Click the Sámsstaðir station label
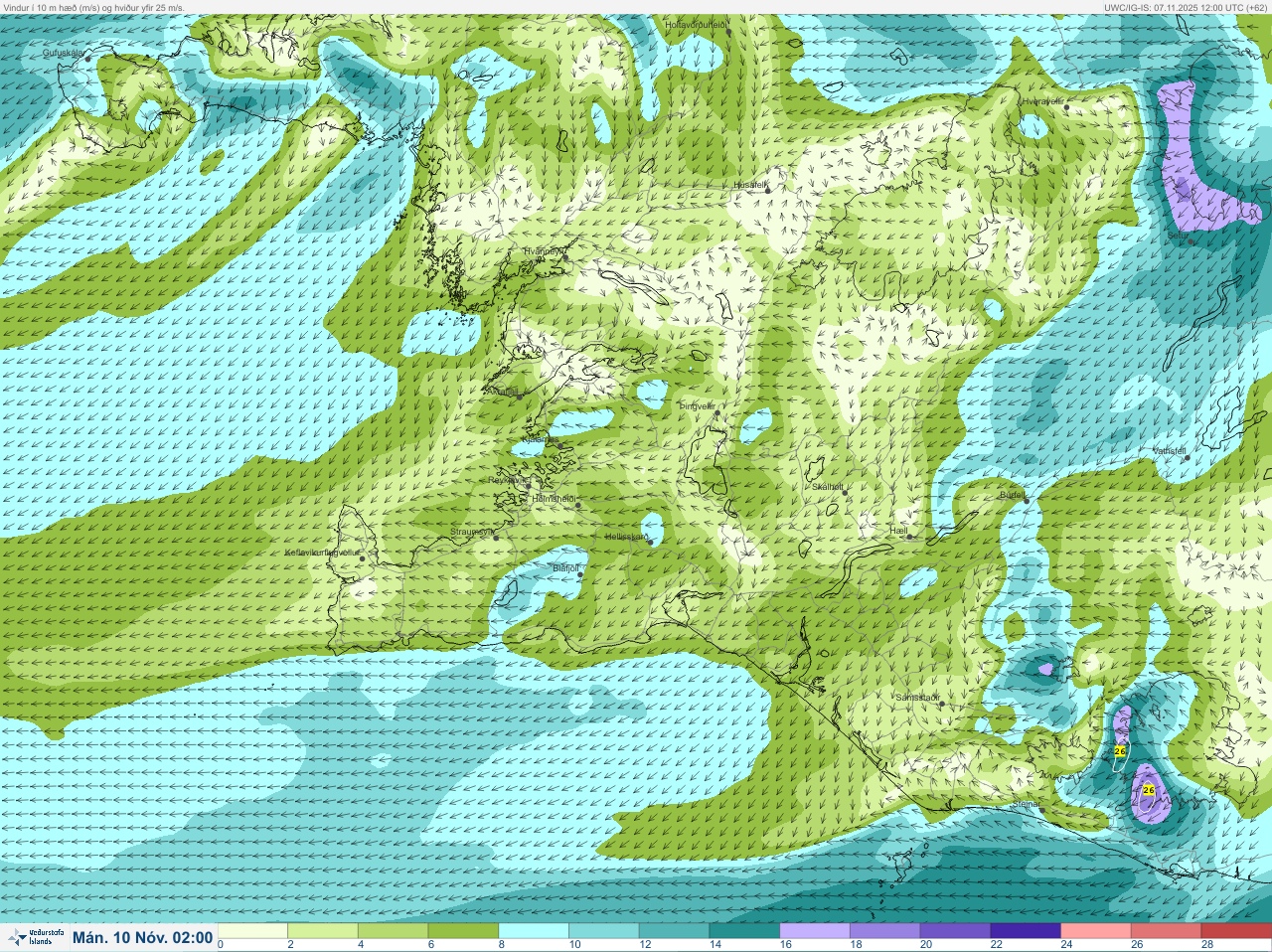Viewport: 1272px width, 952px height. pos(917,698)
